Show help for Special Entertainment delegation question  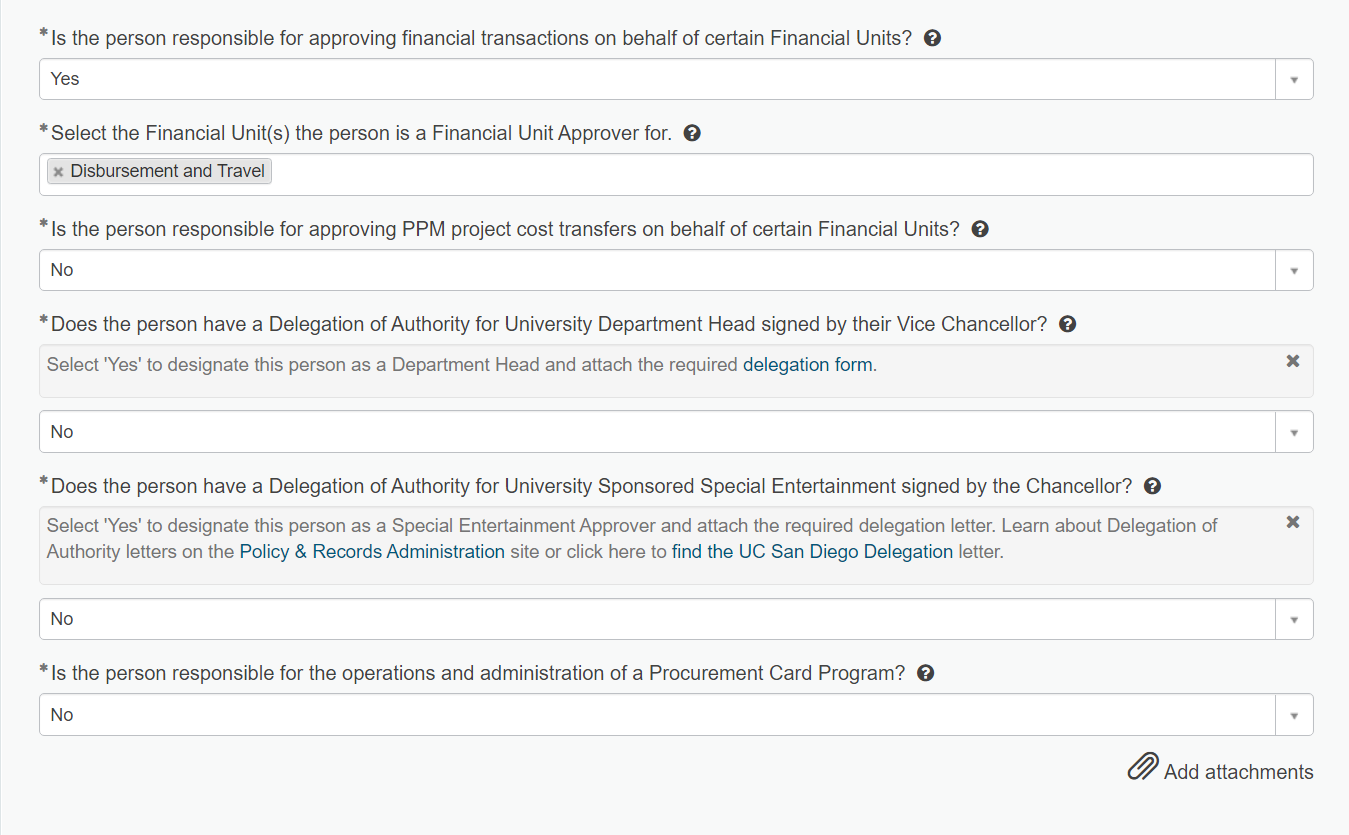(x=1152, y=486)
